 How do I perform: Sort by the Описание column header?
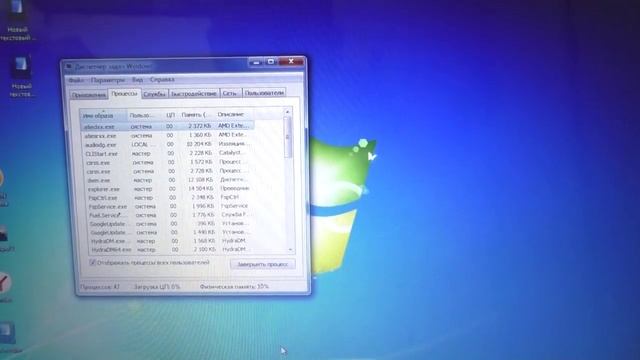(234, 114)
